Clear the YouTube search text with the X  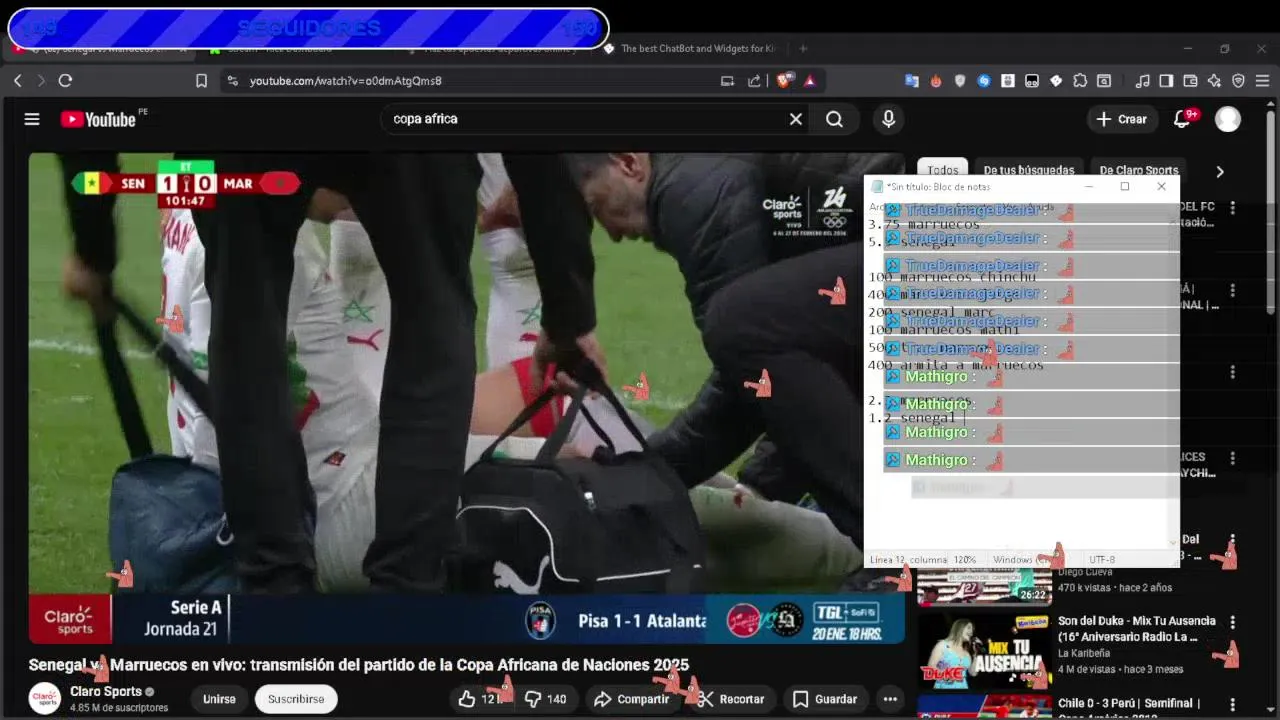pos(796,119)
